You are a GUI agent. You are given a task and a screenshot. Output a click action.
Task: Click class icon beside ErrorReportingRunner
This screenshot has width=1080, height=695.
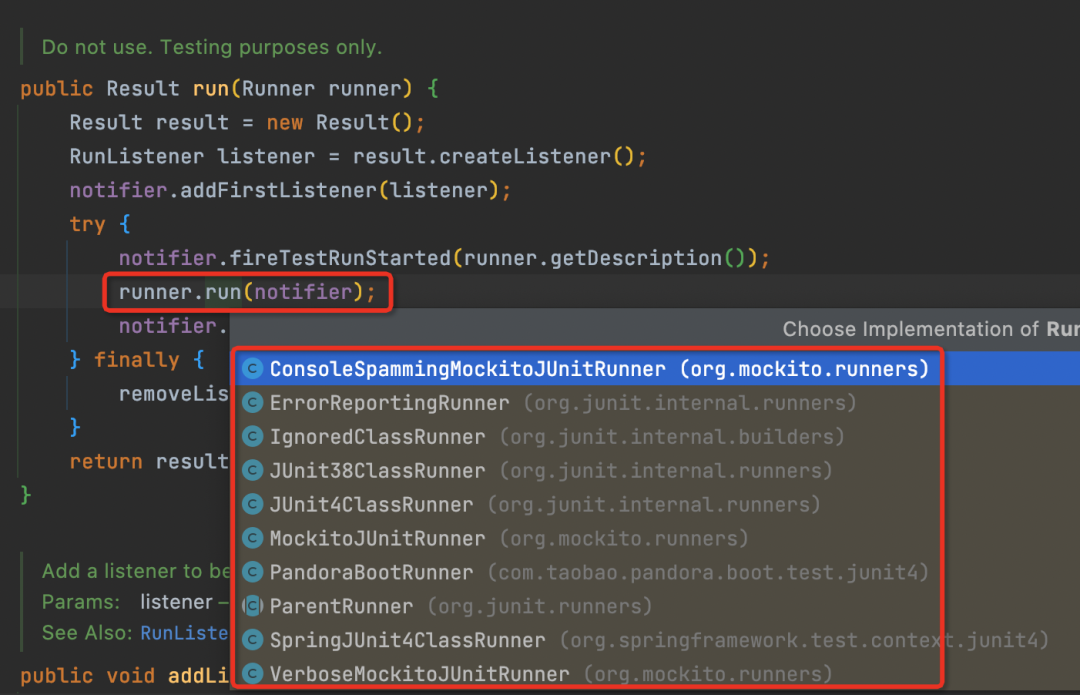(253, 403)
